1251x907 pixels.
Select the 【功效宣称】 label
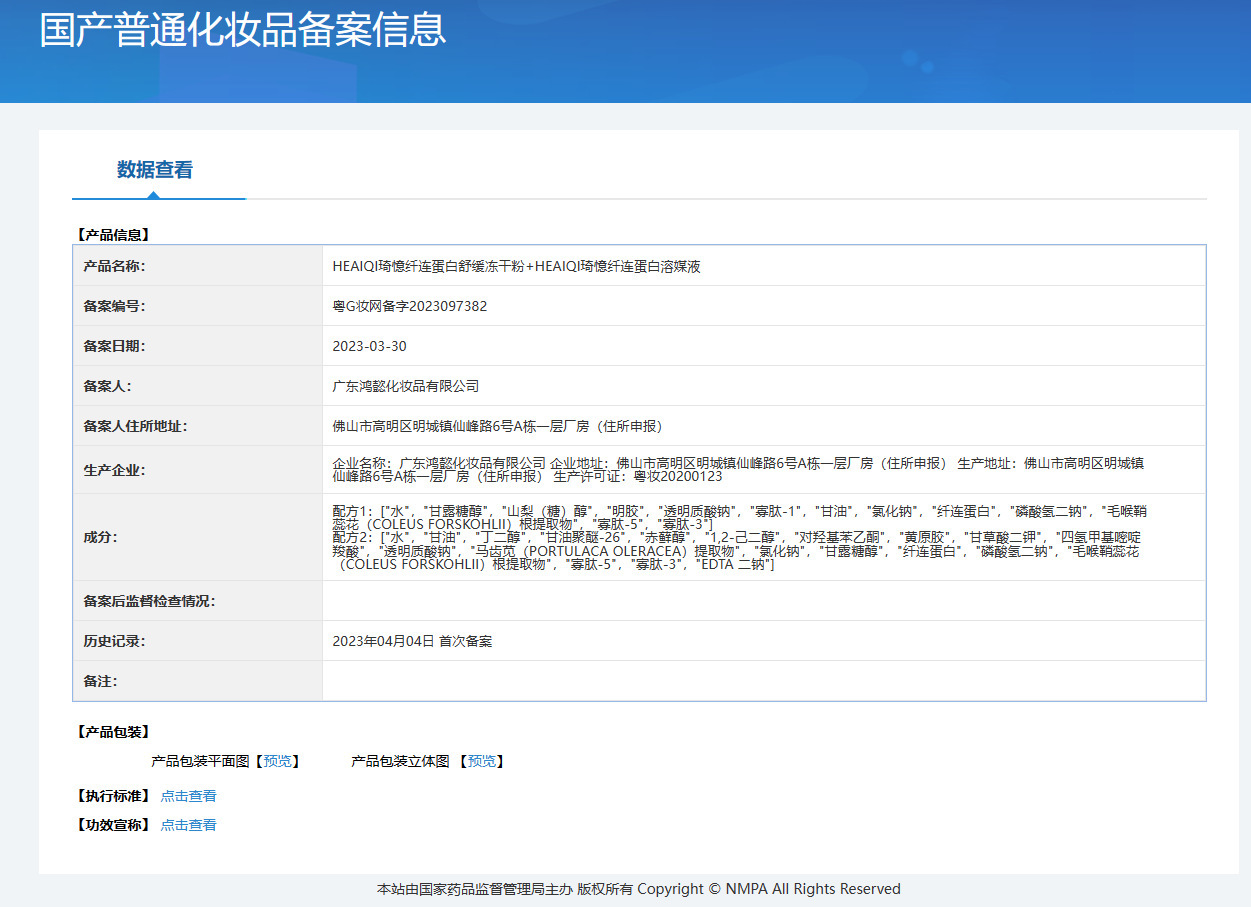(112, 825)
